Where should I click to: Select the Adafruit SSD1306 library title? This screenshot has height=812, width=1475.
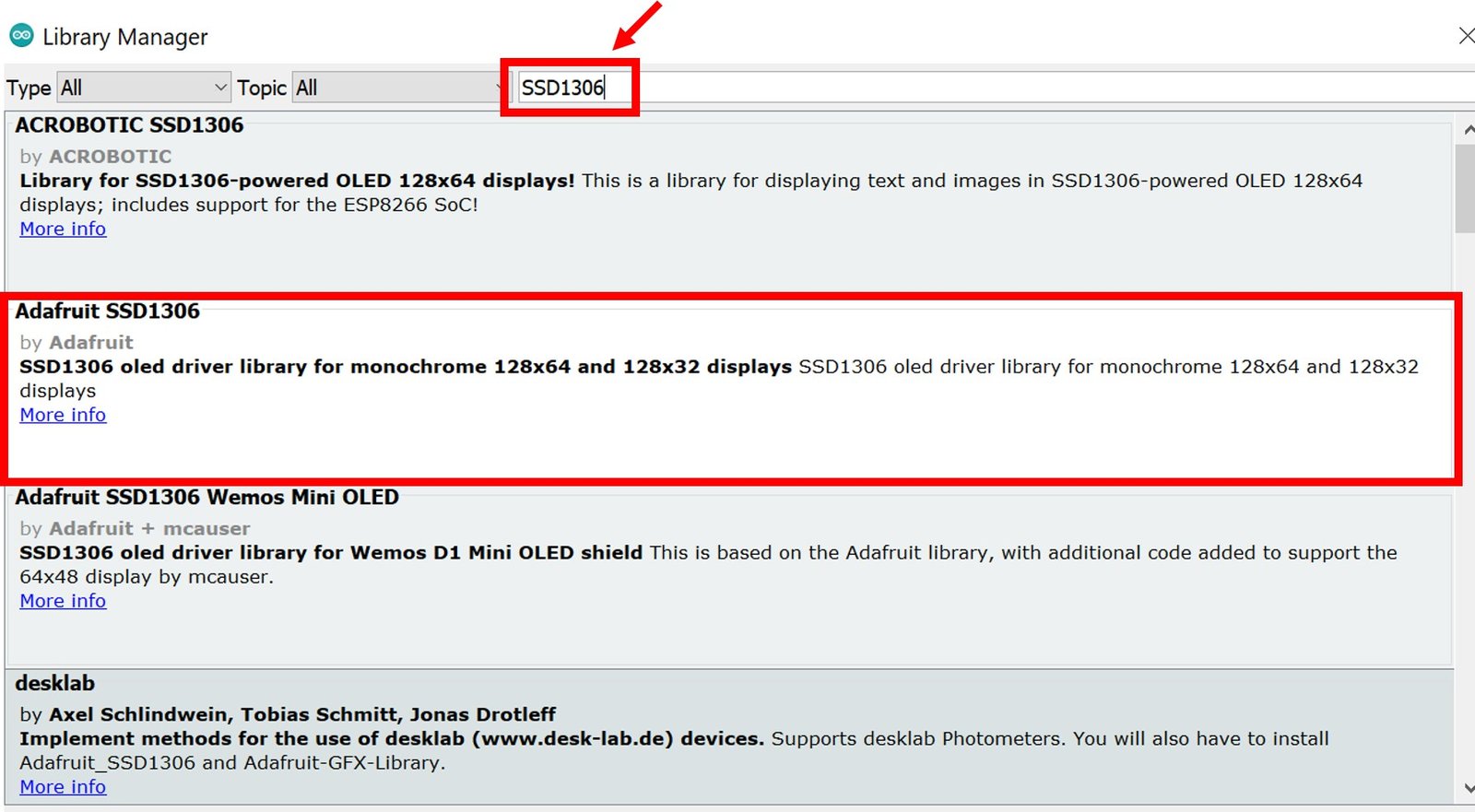[107, 312]
